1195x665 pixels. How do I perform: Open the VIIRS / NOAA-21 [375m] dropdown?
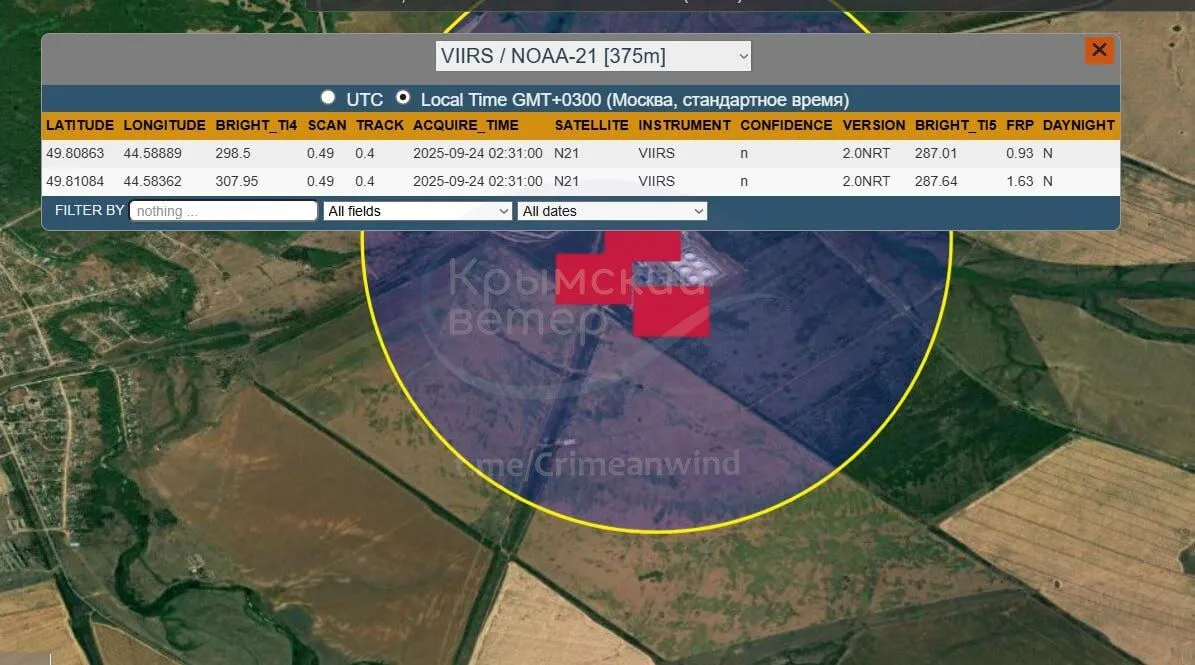(593, 56)
